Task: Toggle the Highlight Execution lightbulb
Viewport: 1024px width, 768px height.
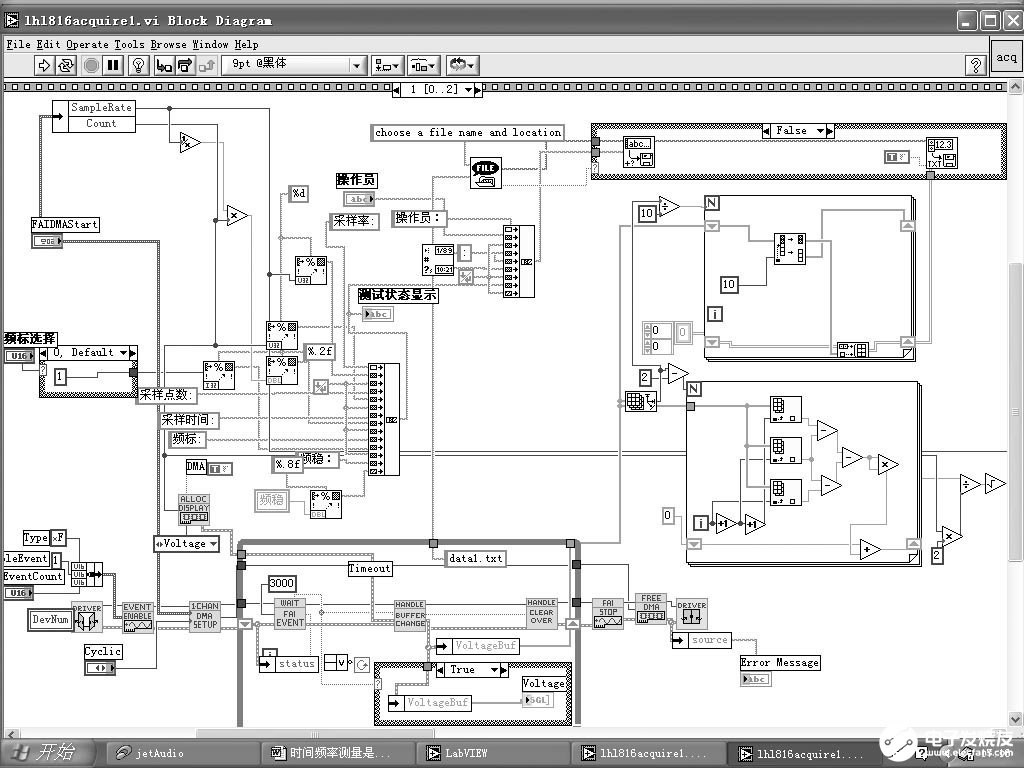Action: [138, 65]
